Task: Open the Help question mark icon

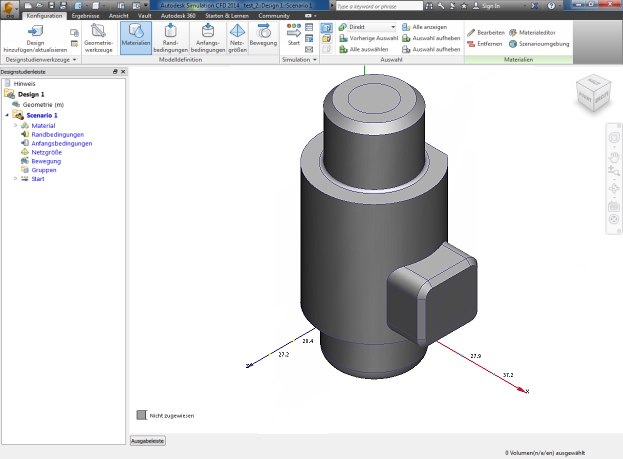Action: pyautogui.click(x=551, y=6)
